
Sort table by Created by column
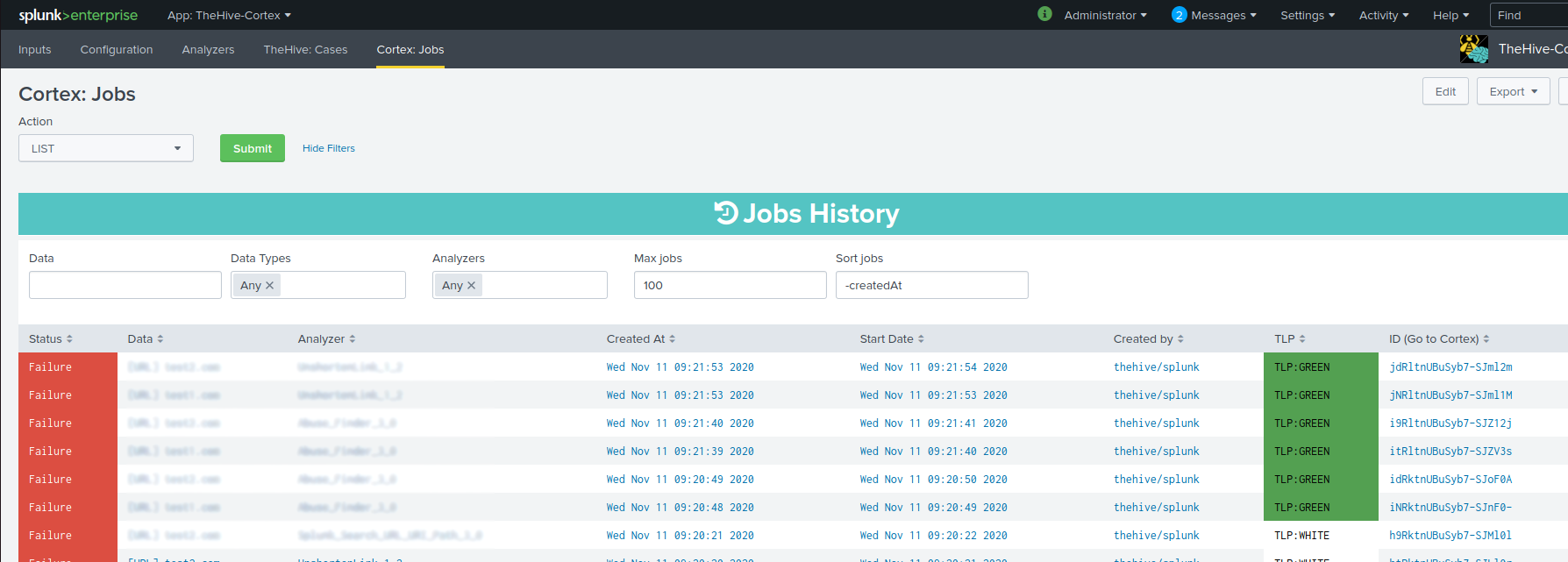[1149, 338]
